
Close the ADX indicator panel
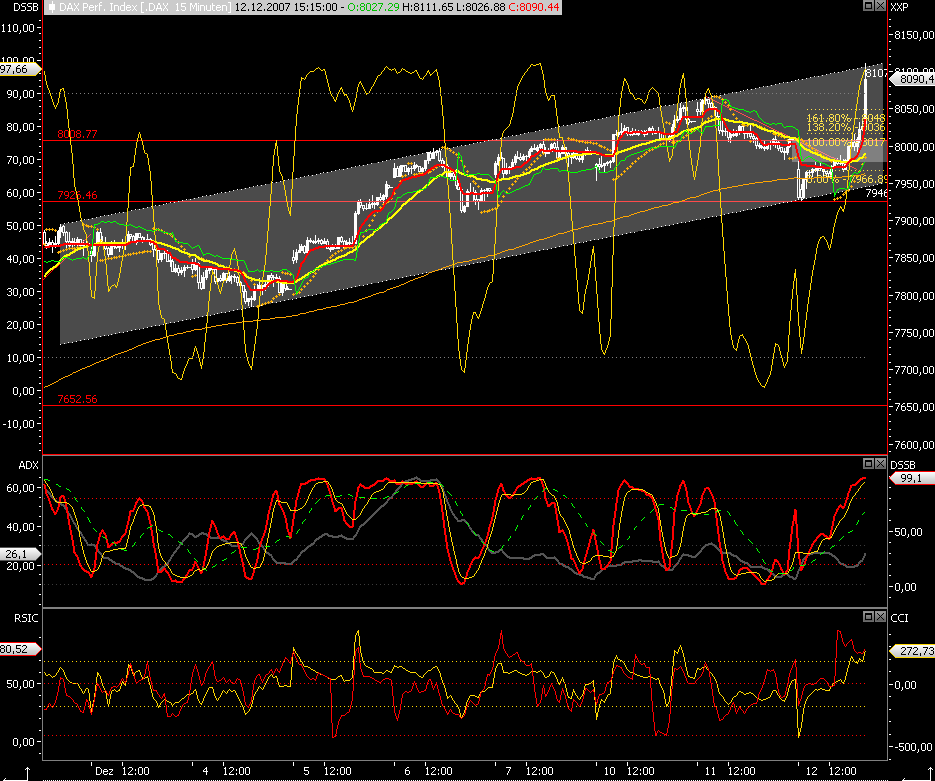click(x=880, y=463)
